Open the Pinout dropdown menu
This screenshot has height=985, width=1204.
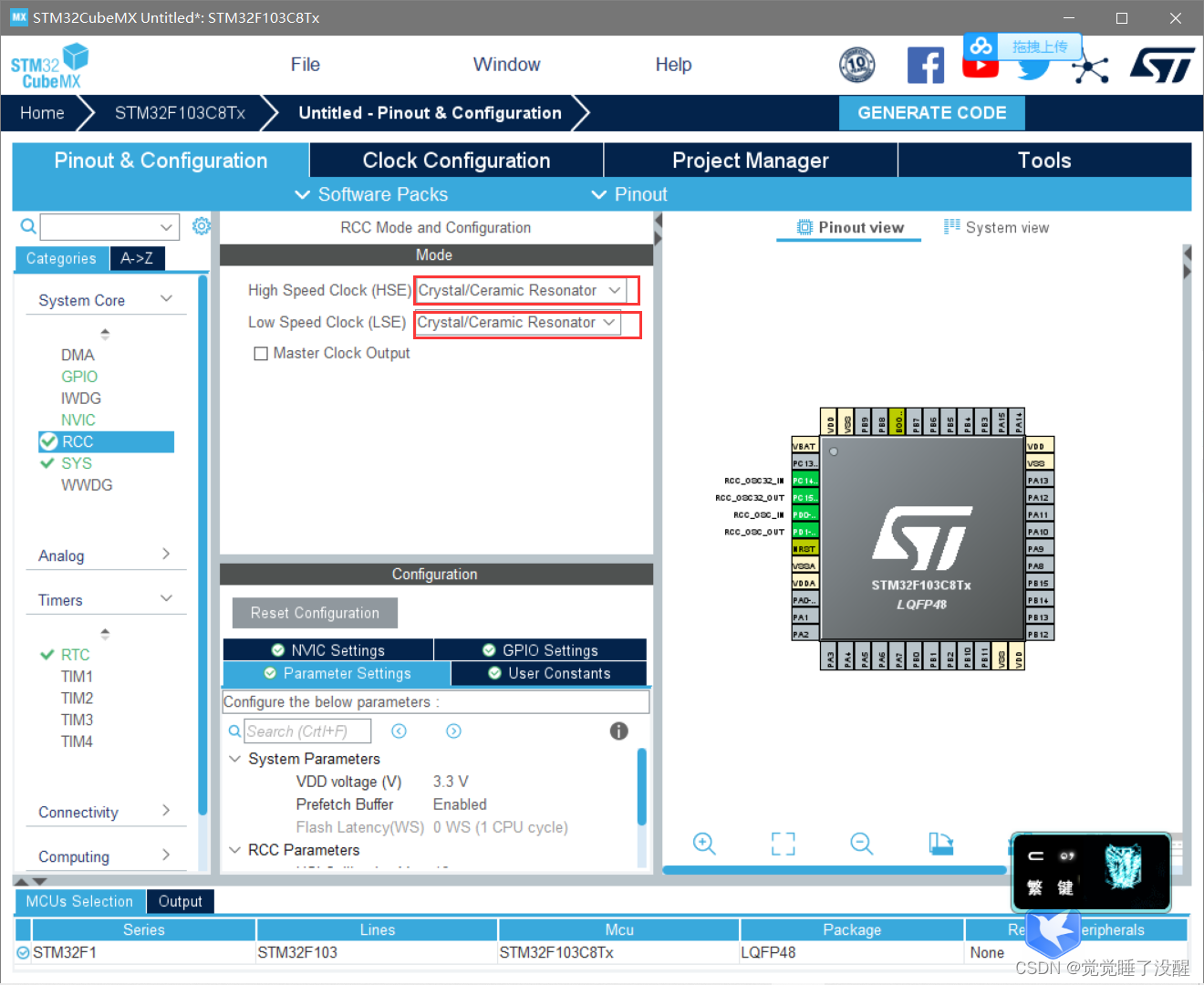(x=629, y=194)
